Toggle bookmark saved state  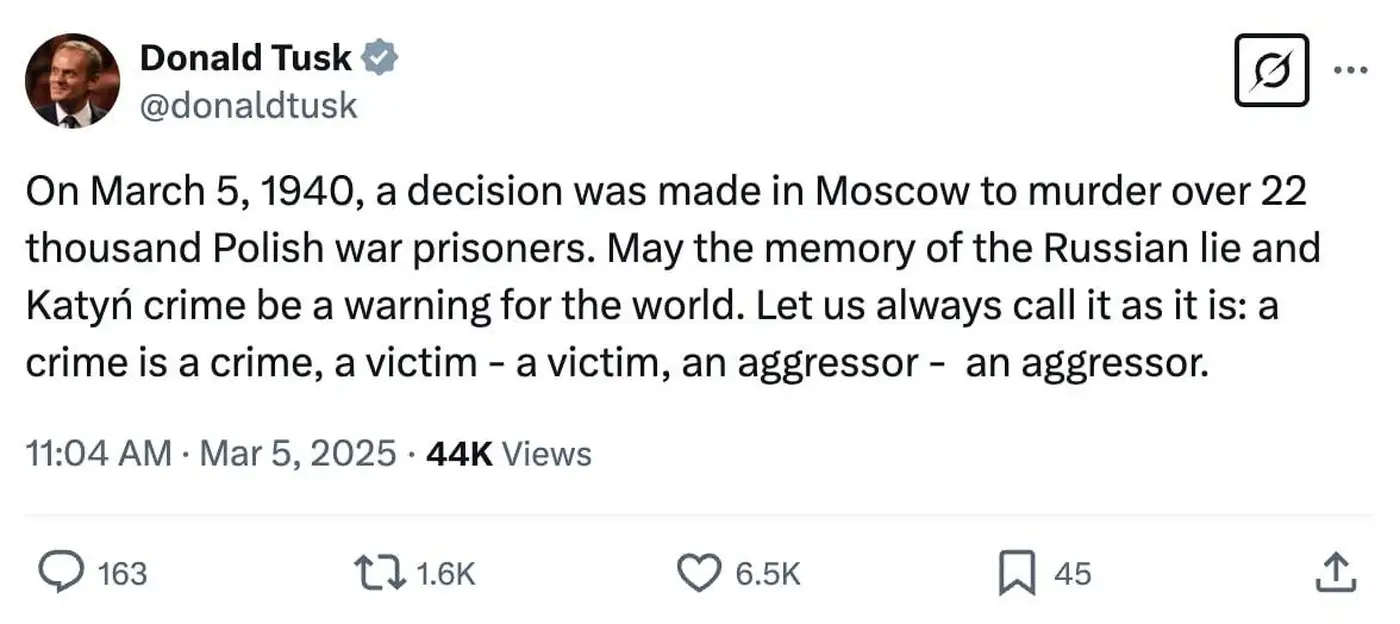tap(1016, 573)
